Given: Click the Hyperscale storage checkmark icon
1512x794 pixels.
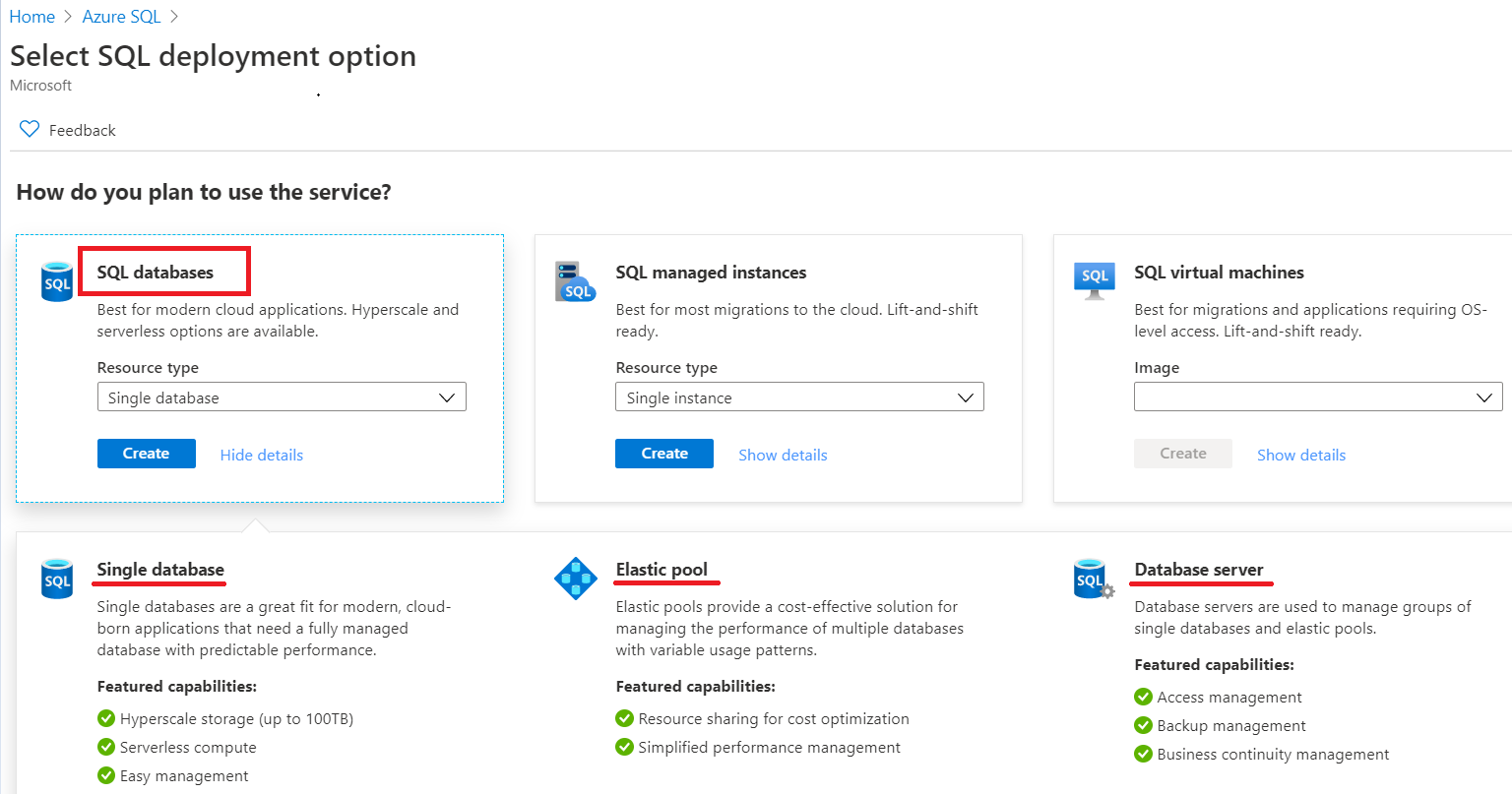Looking at the screenshot, I should 106,718.
